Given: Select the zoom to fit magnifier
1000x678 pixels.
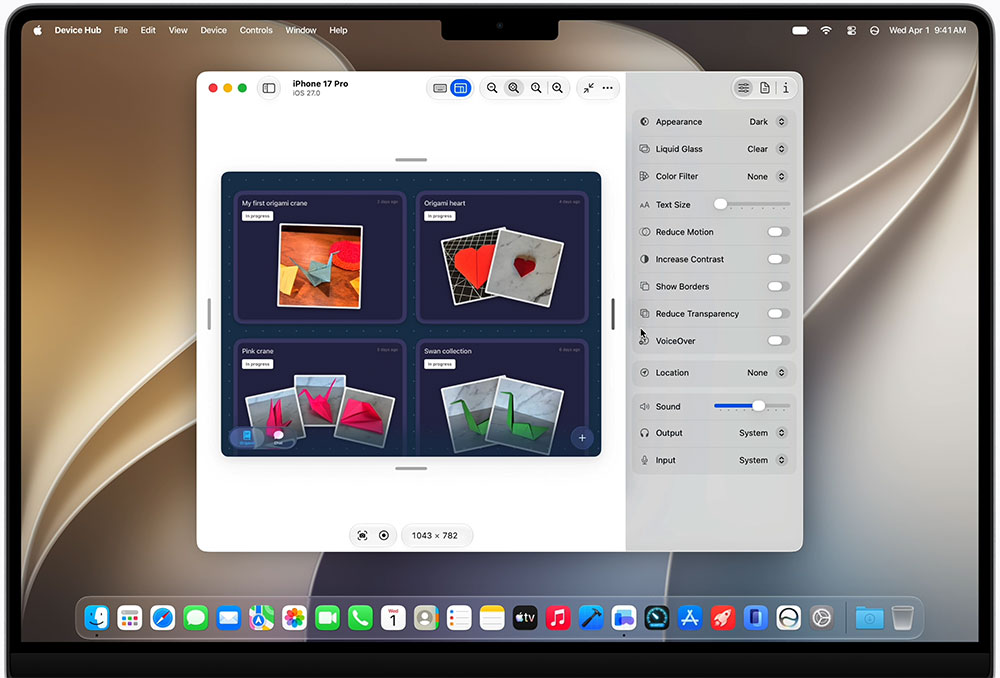Looking at the screenshot, I should tap(513, 88).
